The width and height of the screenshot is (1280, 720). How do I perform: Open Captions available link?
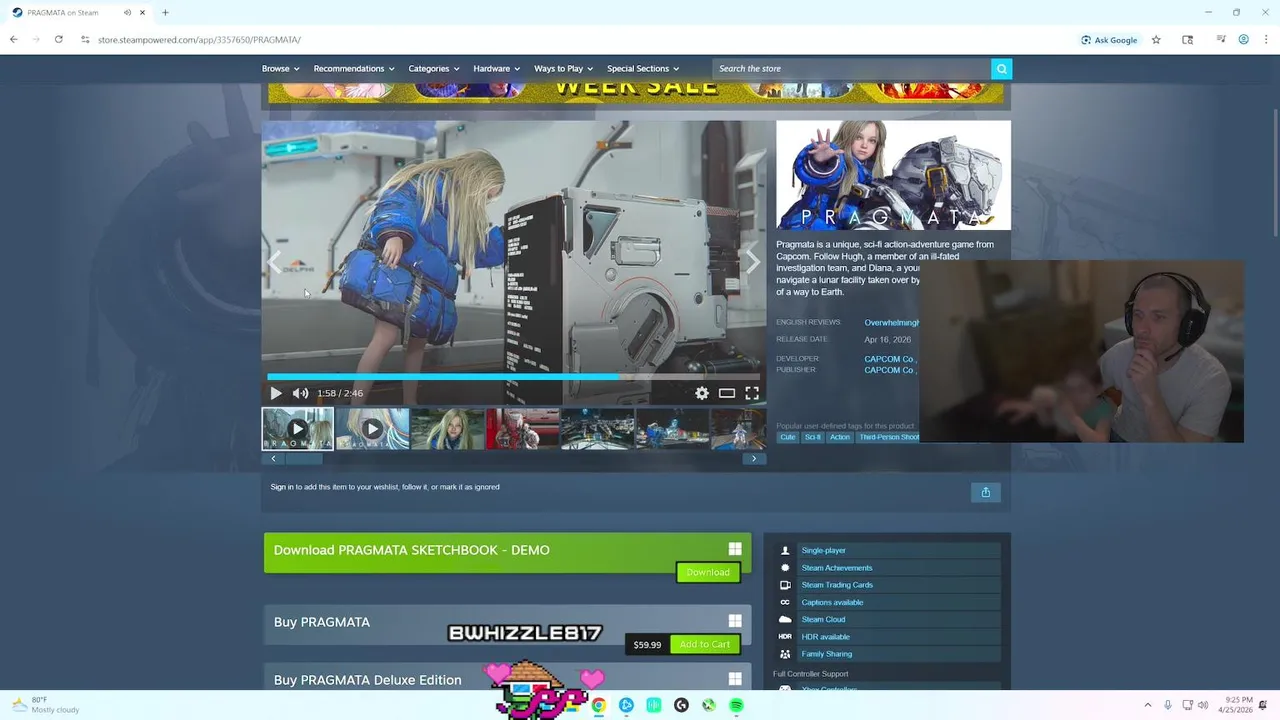832,602
